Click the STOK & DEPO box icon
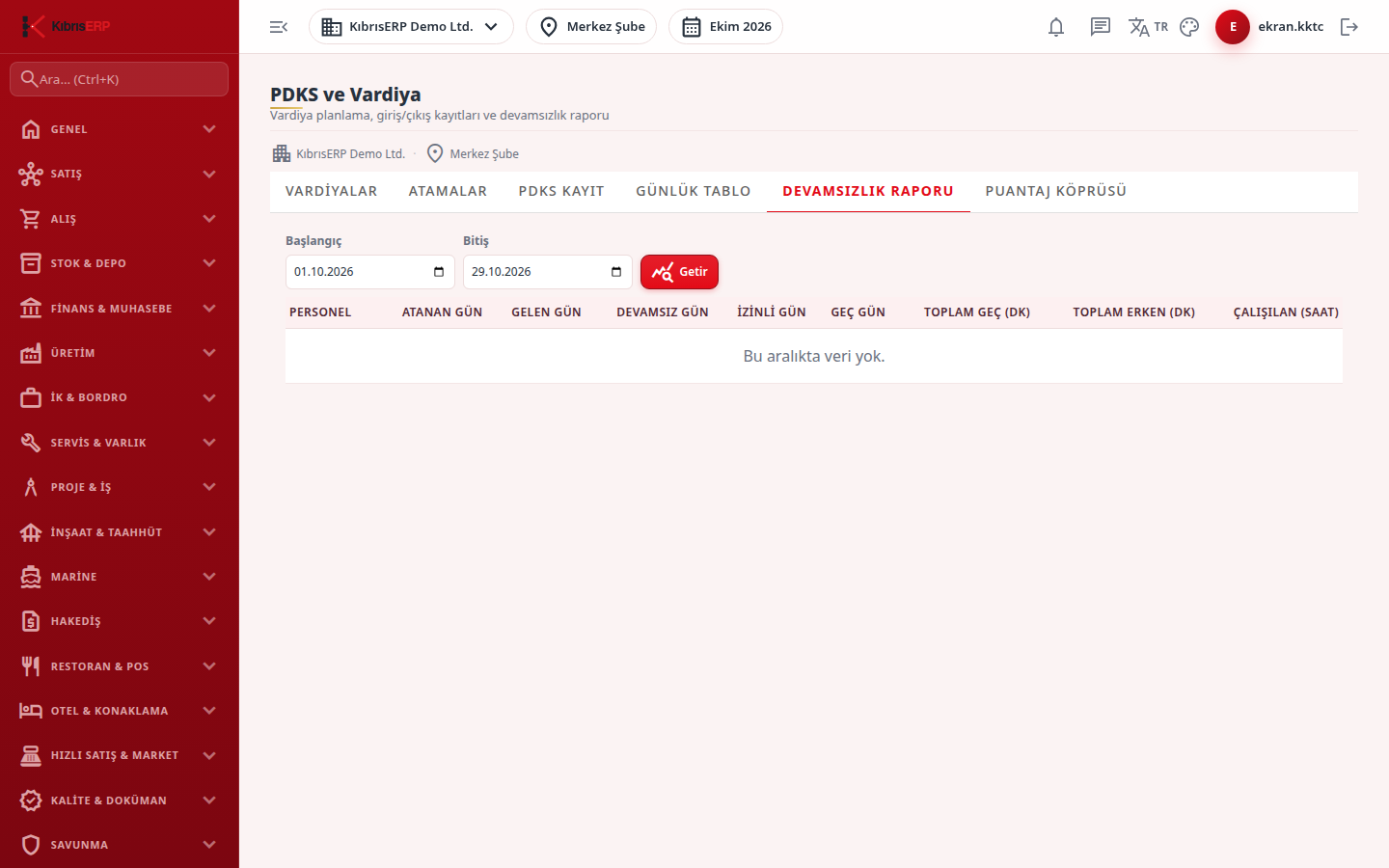This screenshot has height=868, width=1389. click(31, 263)
